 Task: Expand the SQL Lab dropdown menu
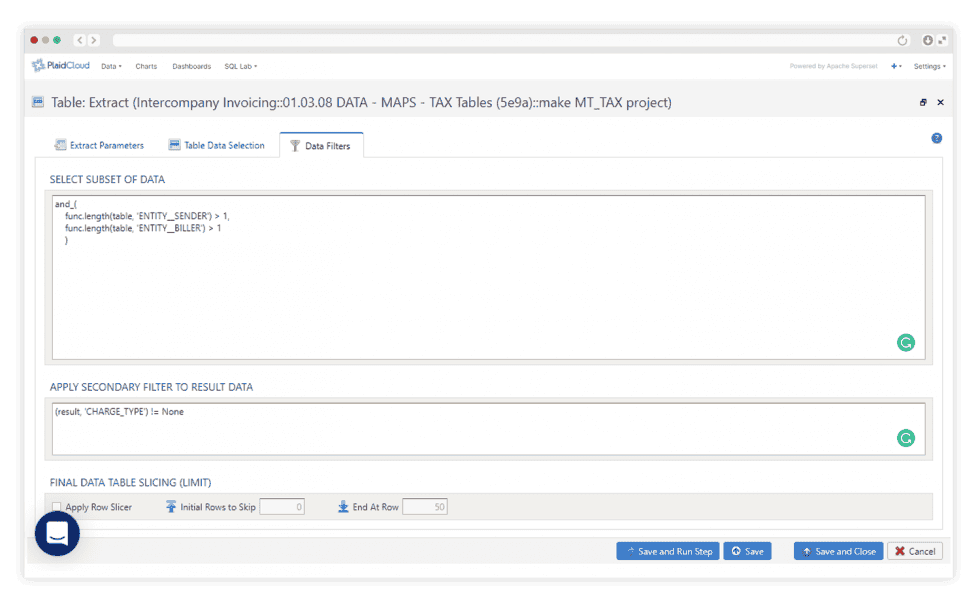tap(241, 66)
